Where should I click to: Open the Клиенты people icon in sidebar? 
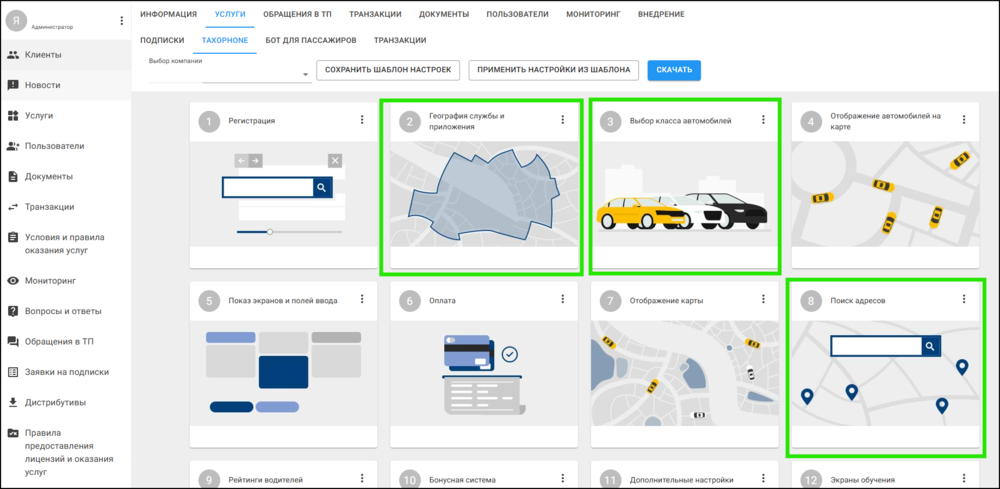point(13,55)
